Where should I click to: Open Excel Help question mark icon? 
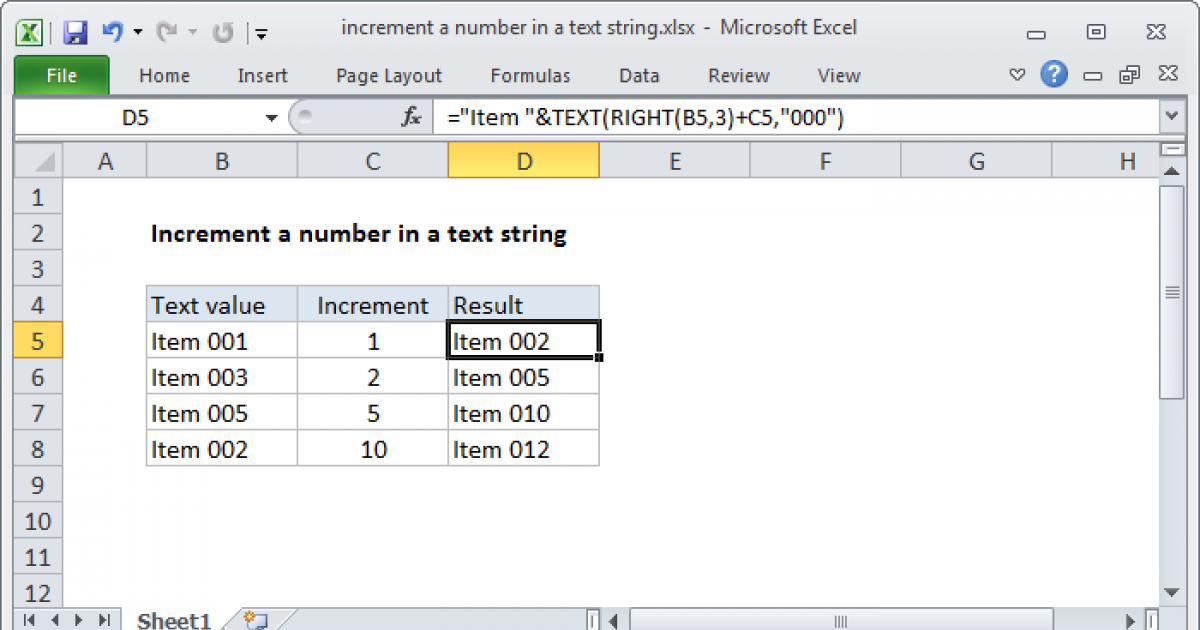pos(1053,75)
